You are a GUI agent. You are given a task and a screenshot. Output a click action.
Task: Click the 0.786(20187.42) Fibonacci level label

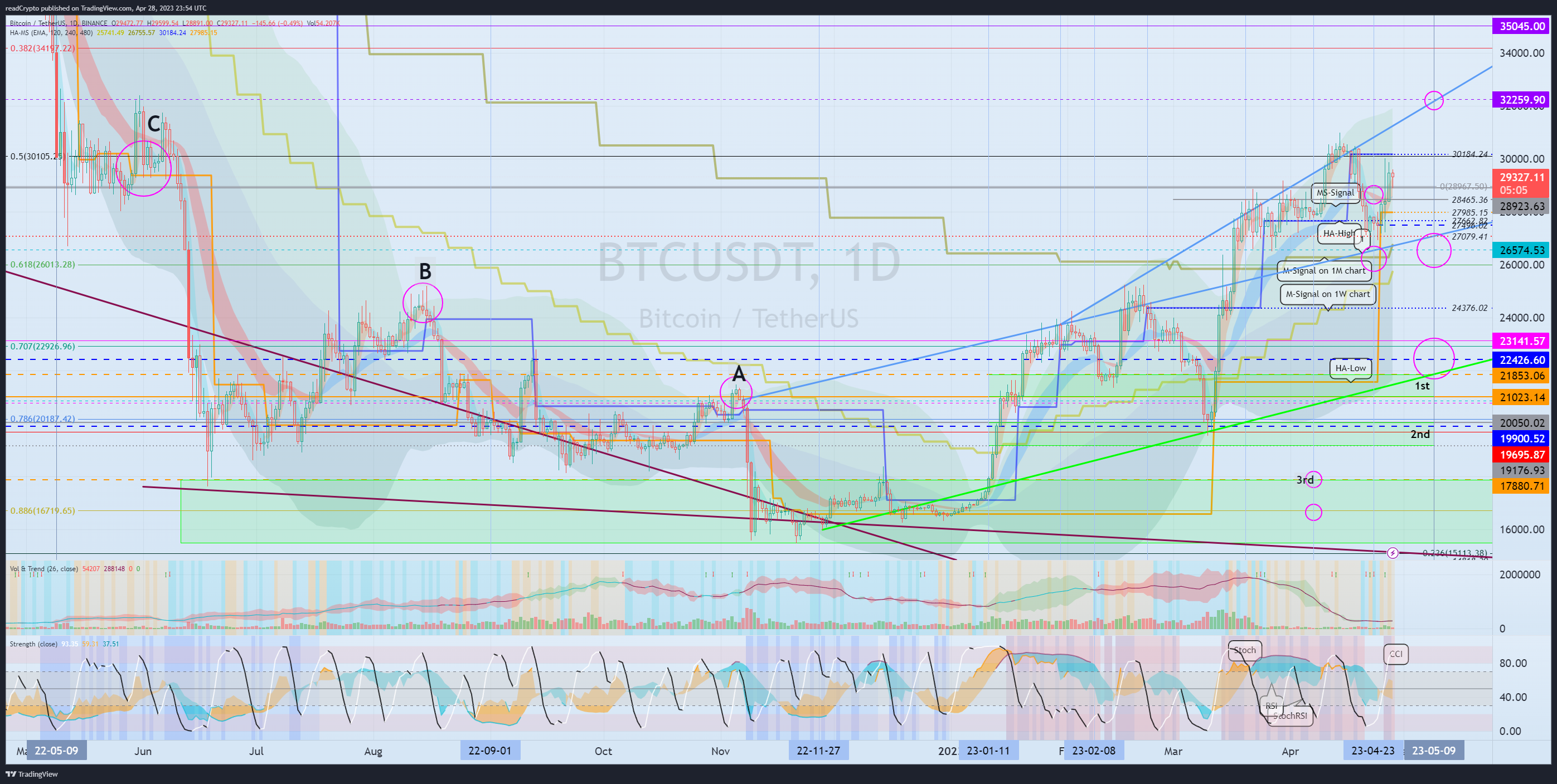(42, 418)
